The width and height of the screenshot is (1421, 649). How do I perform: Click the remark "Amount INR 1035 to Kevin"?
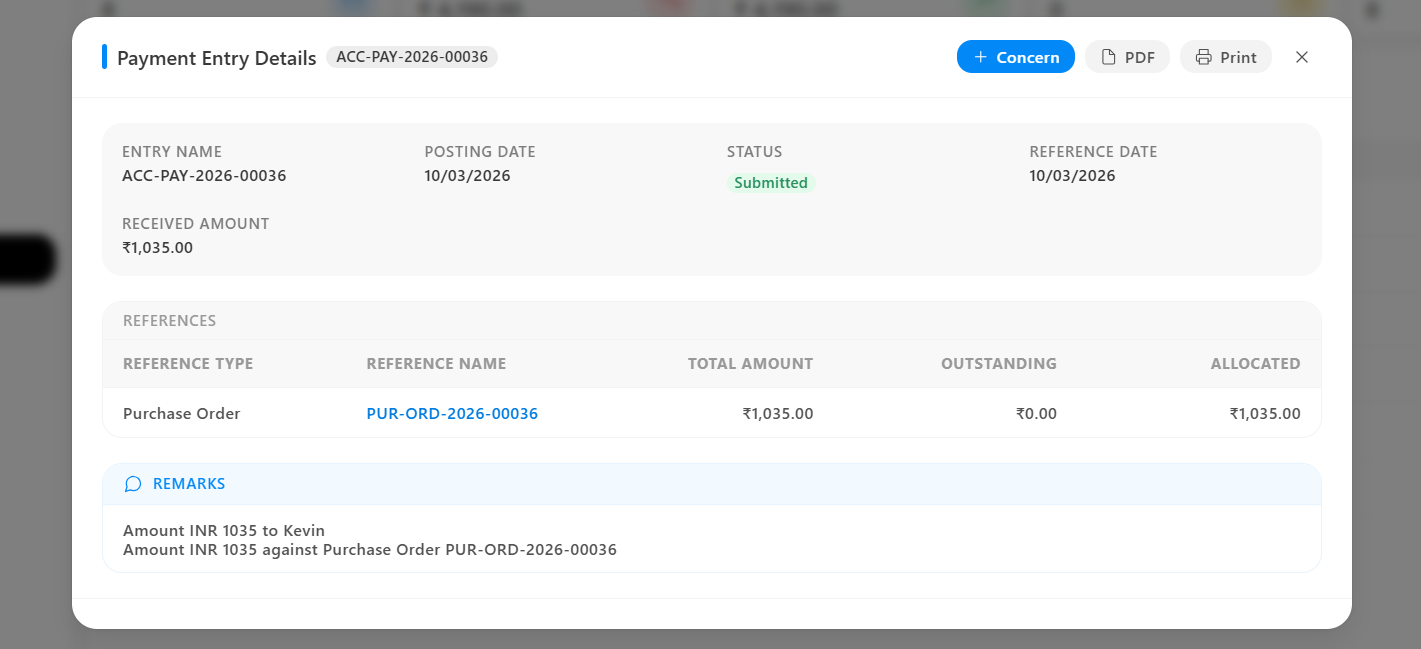(x=224, y=531)
